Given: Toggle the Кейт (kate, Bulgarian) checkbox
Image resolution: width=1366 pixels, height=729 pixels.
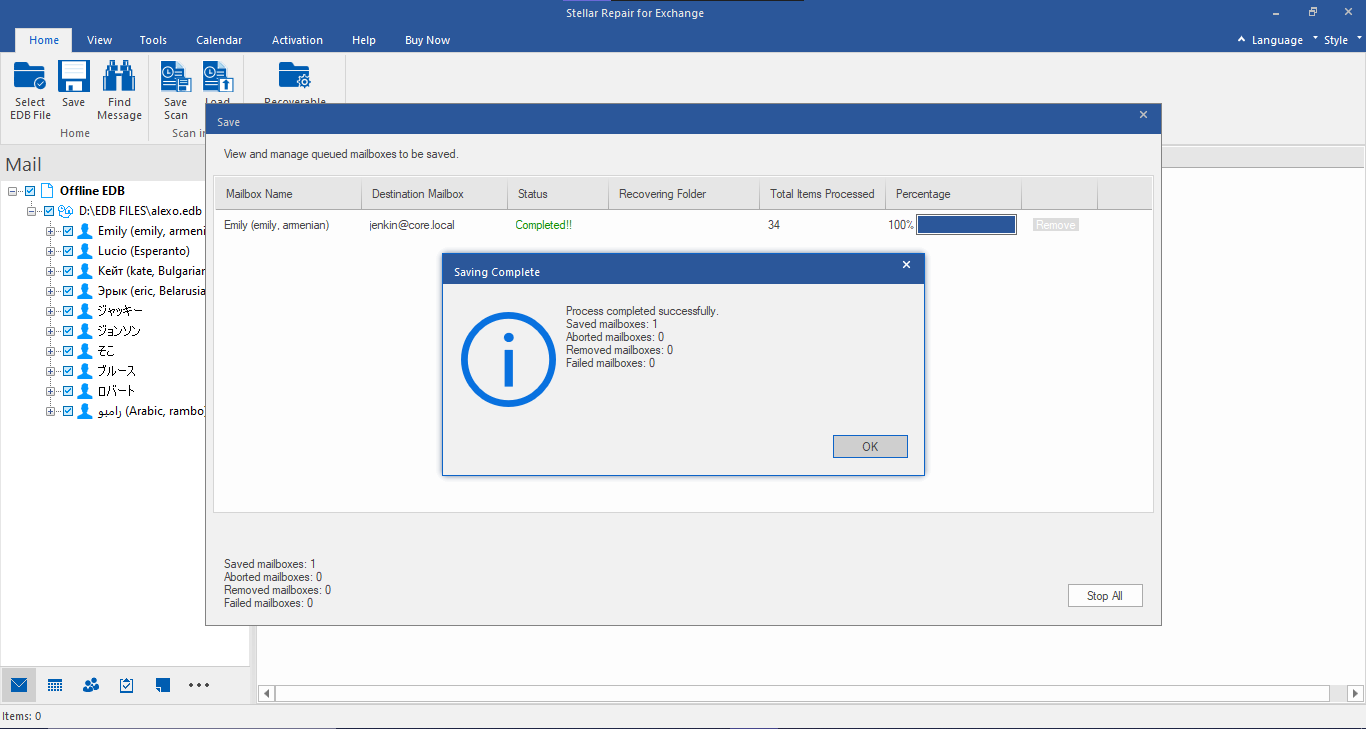Looking at the screenshot, I should (x=68, y=271).
